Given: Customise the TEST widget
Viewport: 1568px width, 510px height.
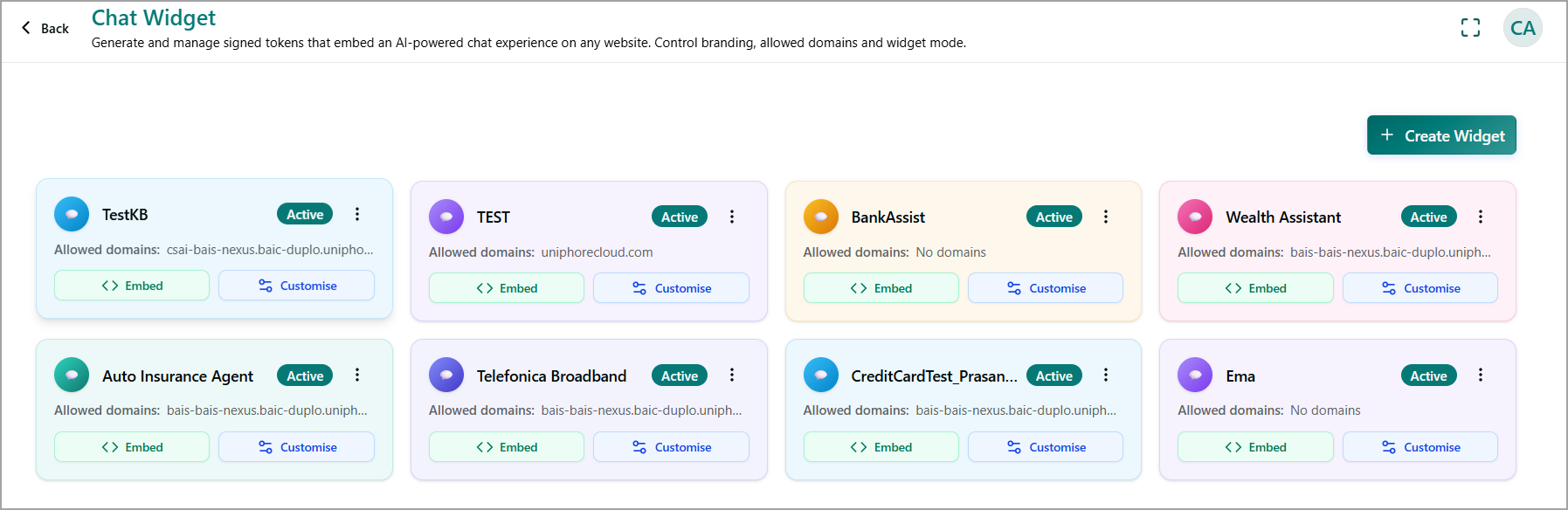Looking at the screenshot, I should click(671, 288).
